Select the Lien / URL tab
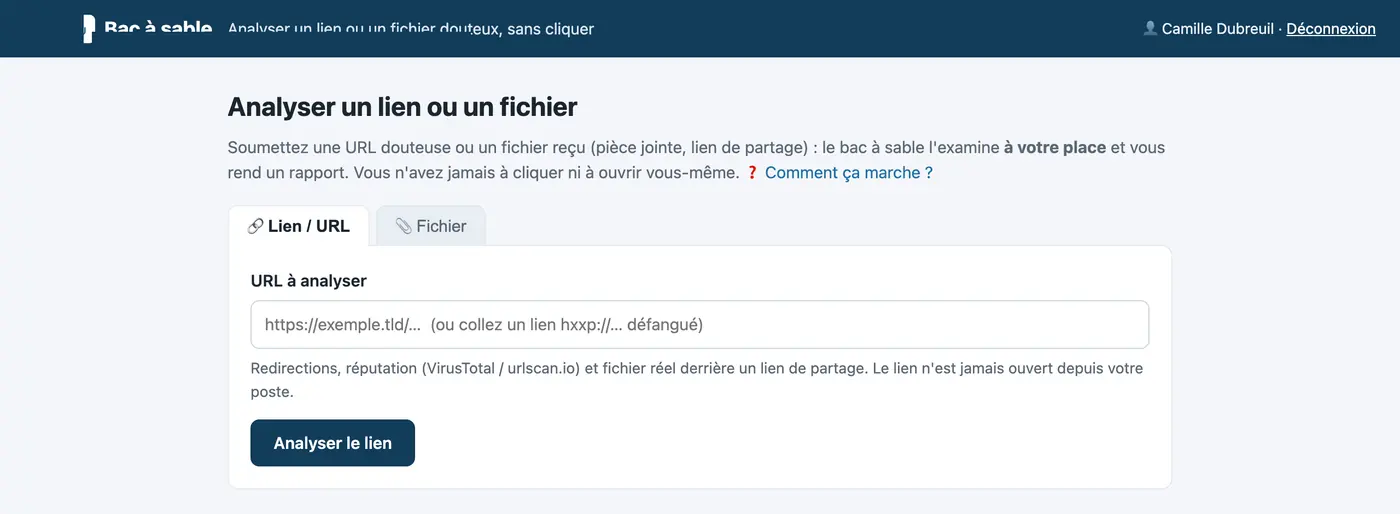Viewport: 1400px width, 514px height. pyautogui.click(x=299, y=226)
